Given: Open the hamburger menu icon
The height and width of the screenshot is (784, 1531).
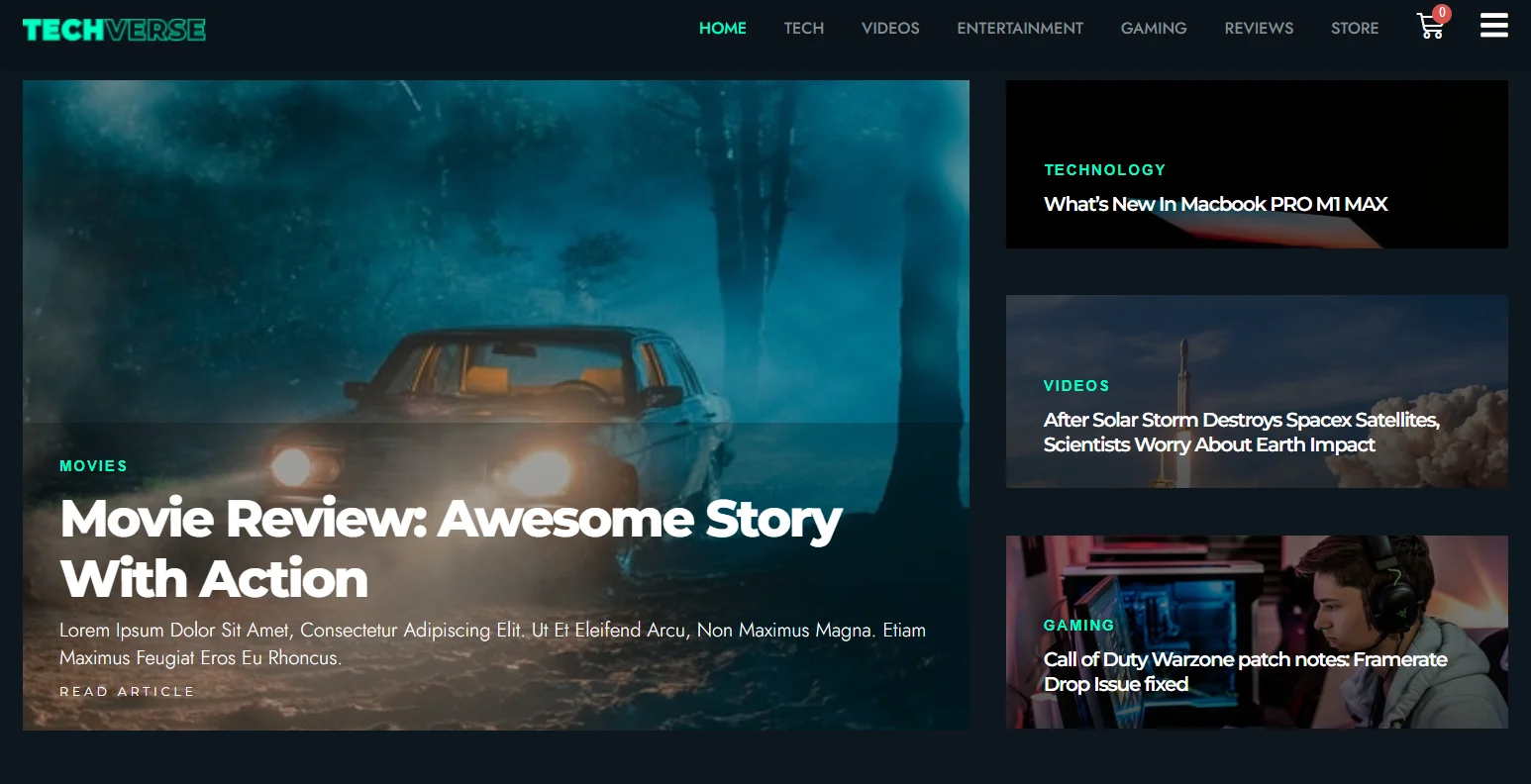Looking at the screenshot, I should pyautogui.click(x=1493, y=26).
